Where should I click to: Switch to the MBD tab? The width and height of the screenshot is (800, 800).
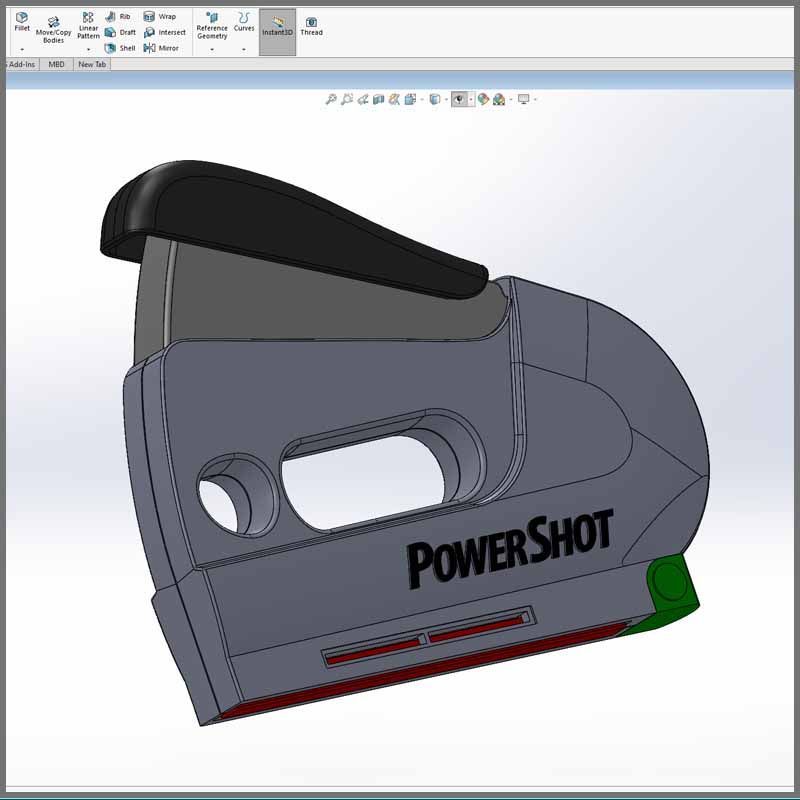tap(56, 64)
